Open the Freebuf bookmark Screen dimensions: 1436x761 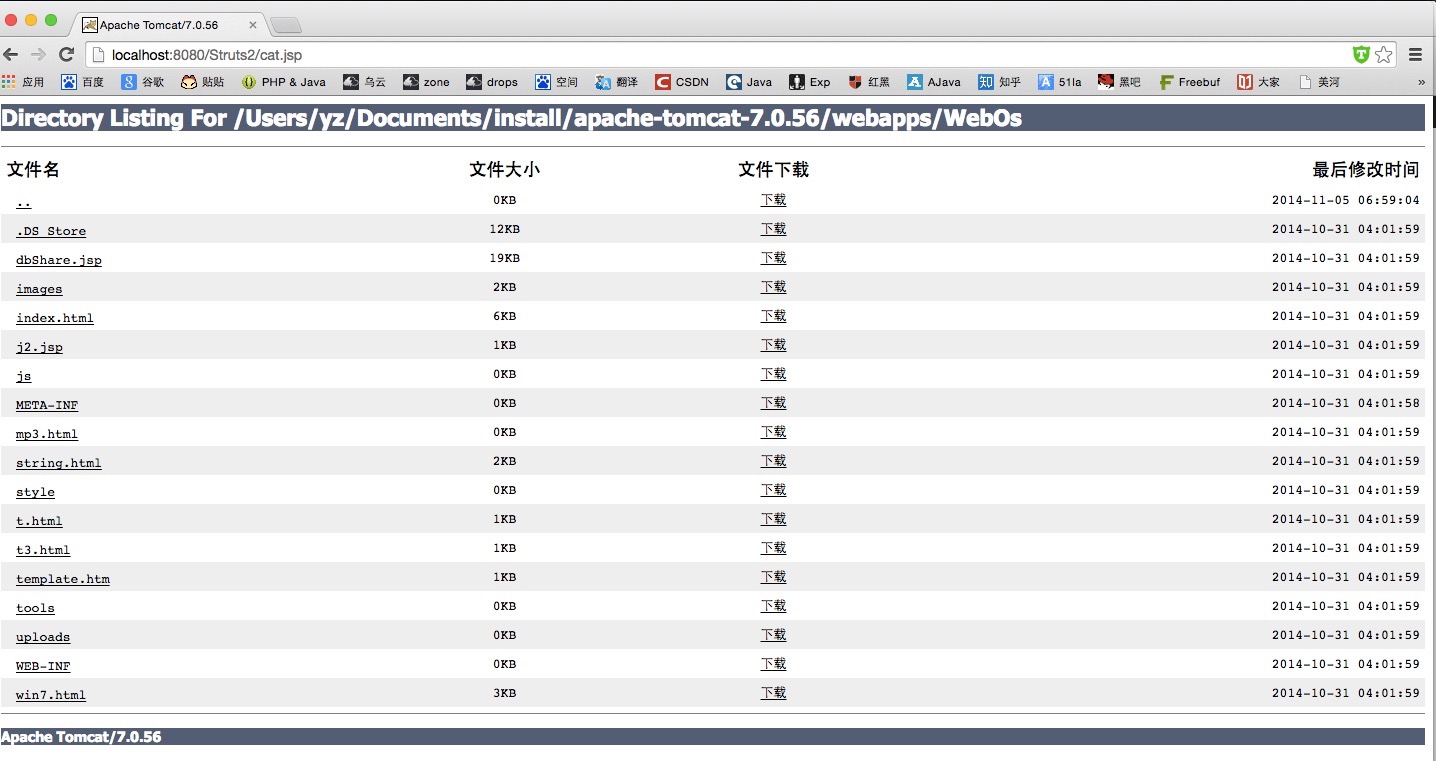pyautogui.click(x=1189, y=82)
